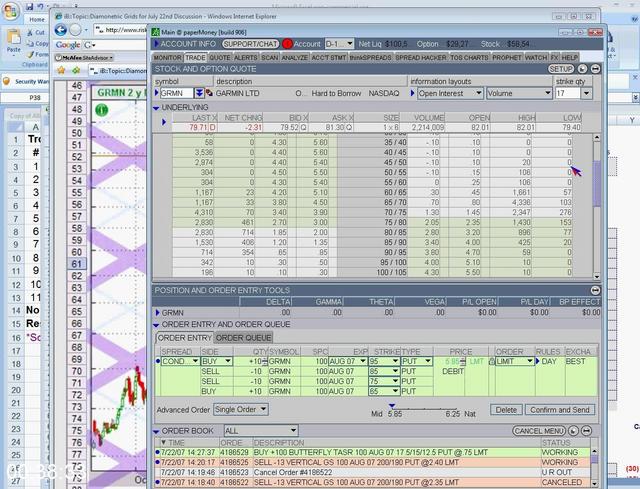Screen dimensions: 640x489
Task: Collapse ORDER ENTRY AND ORDER QUEUE section
Action: point(156,325)
